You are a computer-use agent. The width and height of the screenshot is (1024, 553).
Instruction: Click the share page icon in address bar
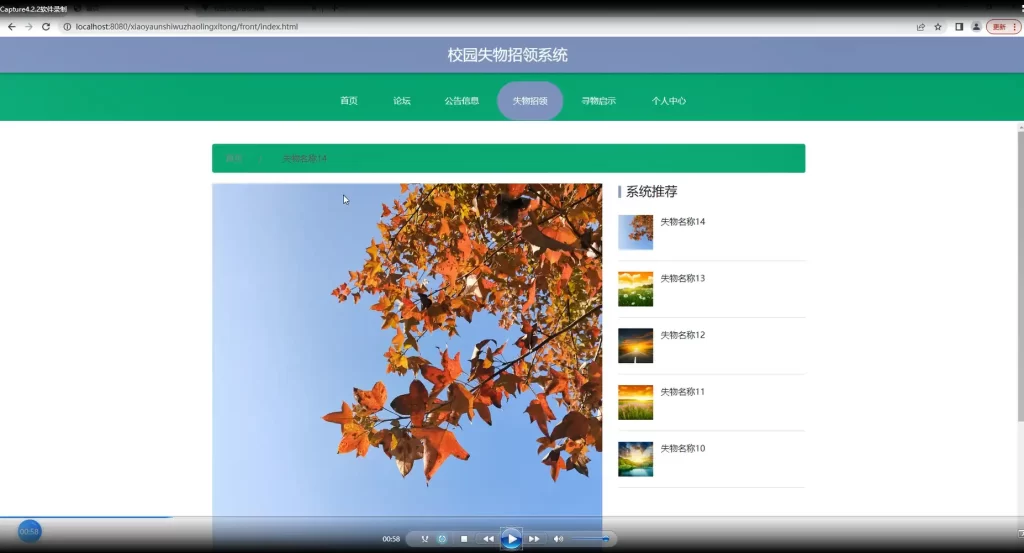[x=920, y=27]
